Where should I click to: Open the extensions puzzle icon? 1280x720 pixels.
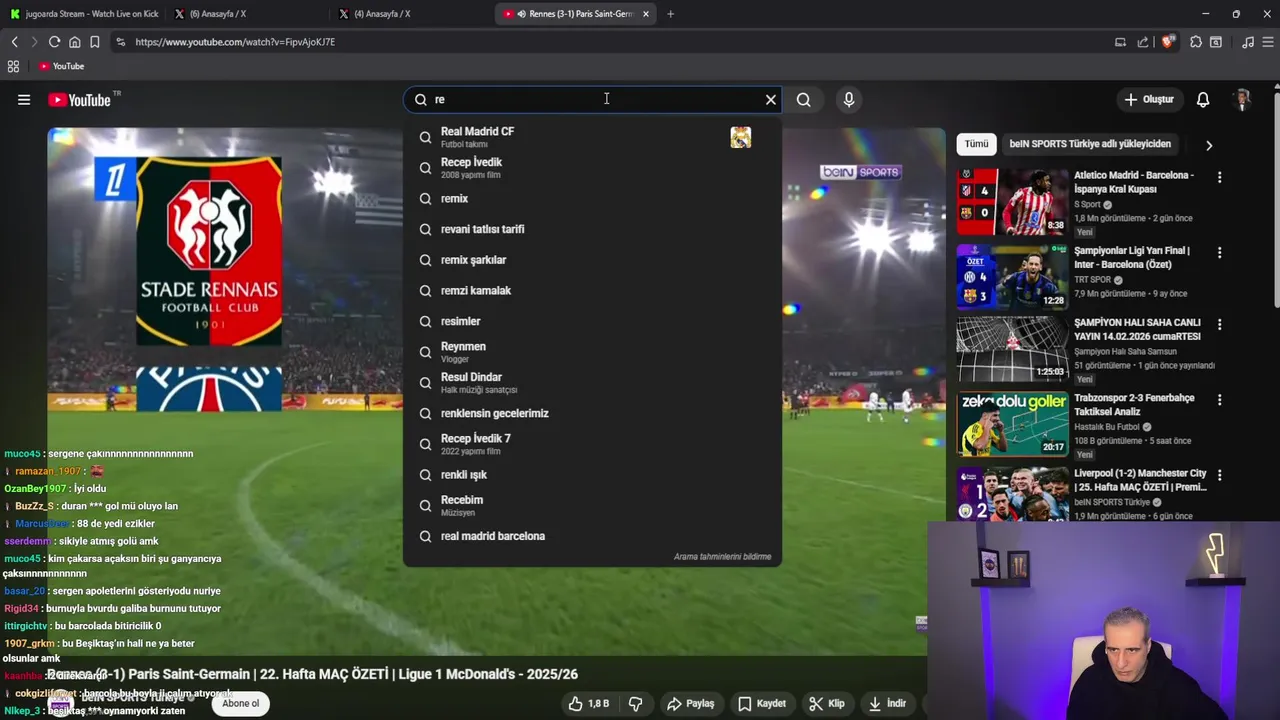coord(1196,42)
